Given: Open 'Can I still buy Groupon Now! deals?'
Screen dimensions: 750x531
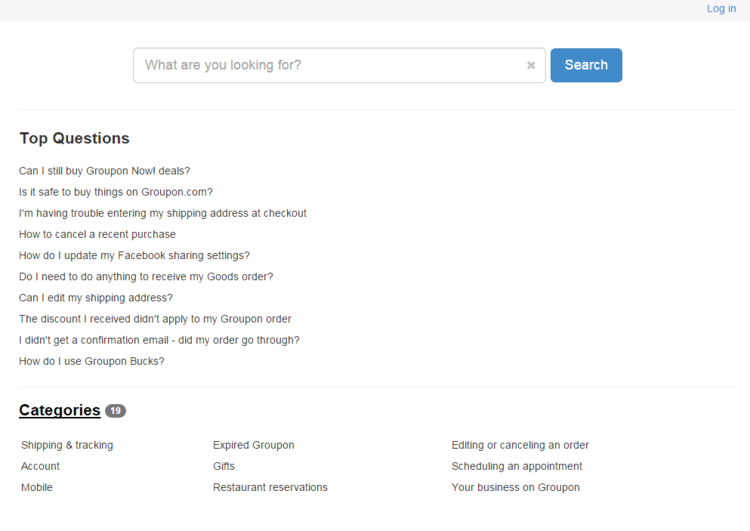Looking at the screenshot, I should (x=104, y=171).
